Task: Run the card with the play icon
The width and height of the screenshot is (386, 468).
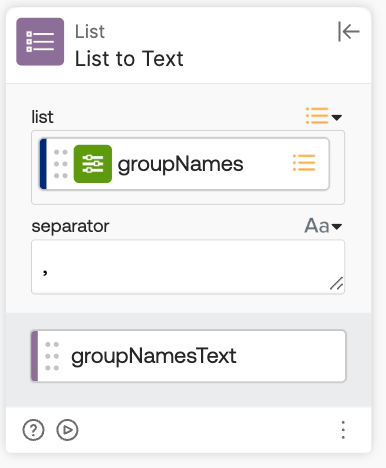Action: [67, 430]
